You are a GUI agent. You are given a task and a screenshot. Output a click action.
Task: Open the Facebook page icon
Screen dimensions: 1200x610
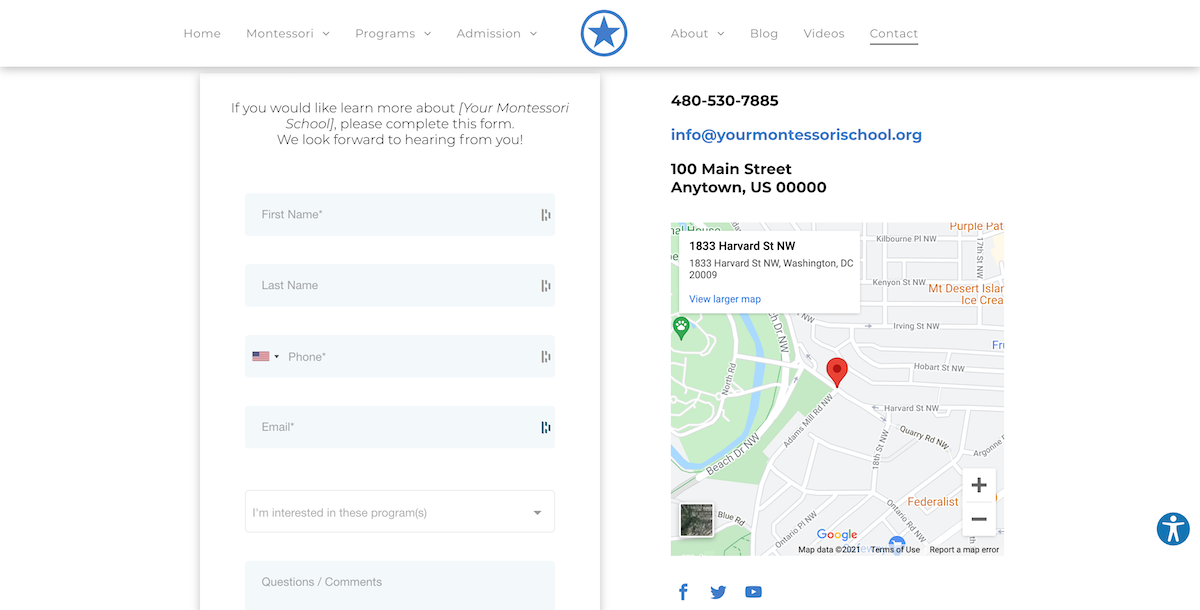[x=683, y=592]
